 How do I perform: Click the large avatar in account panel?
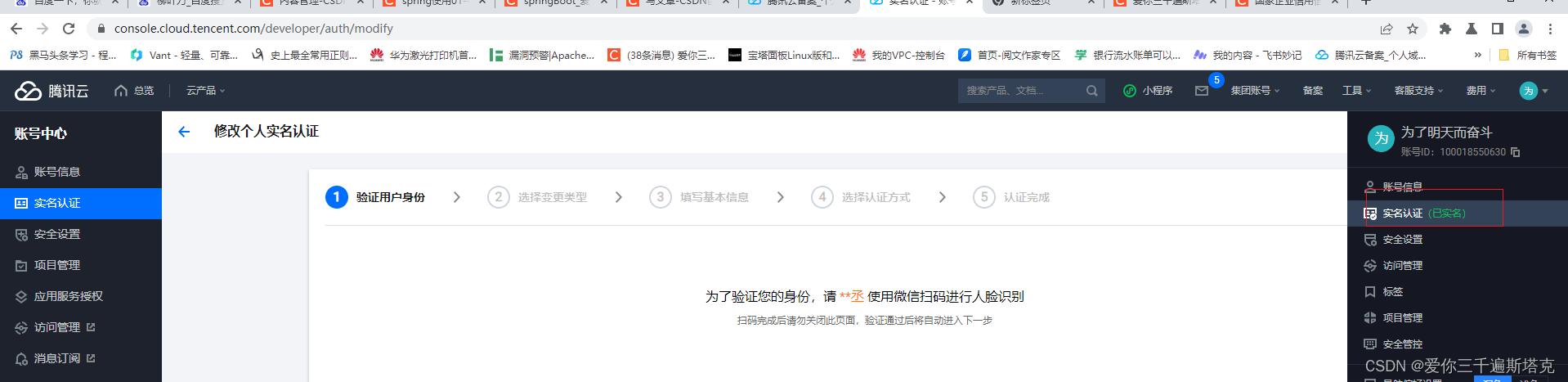point(1381,139)
